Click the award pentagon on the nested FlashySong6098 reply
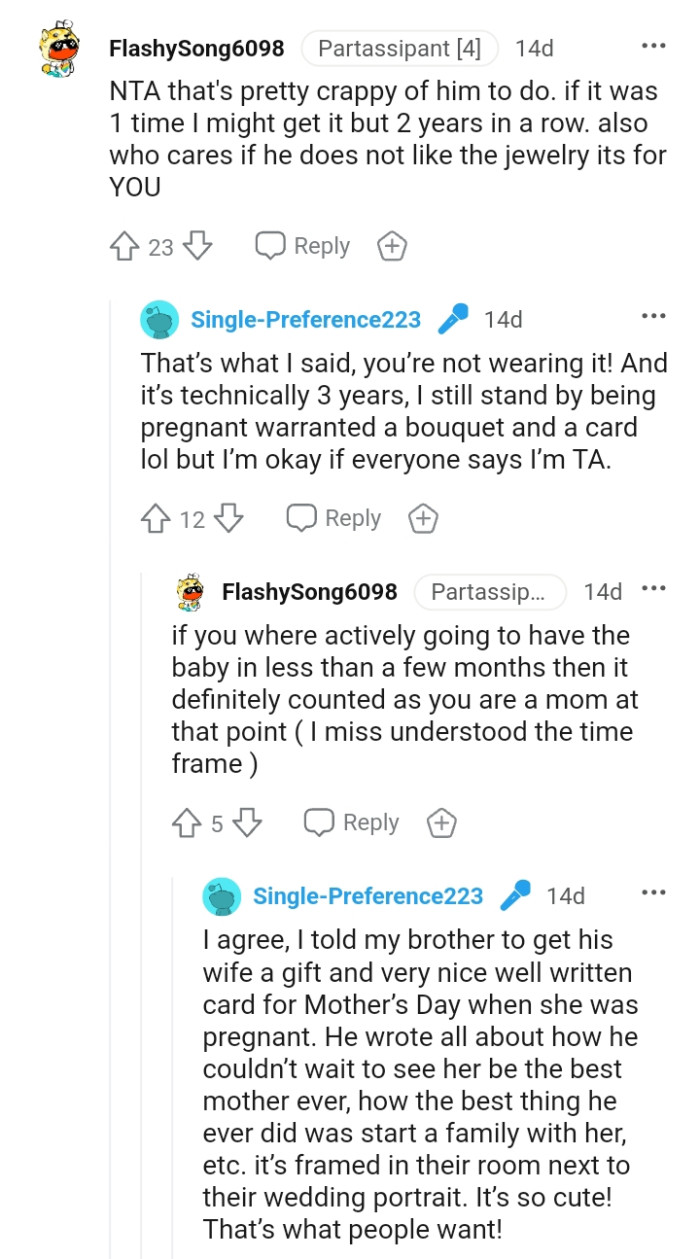Image resolution: width=700 pixels, height=1259 pixels. coord(440,822)
